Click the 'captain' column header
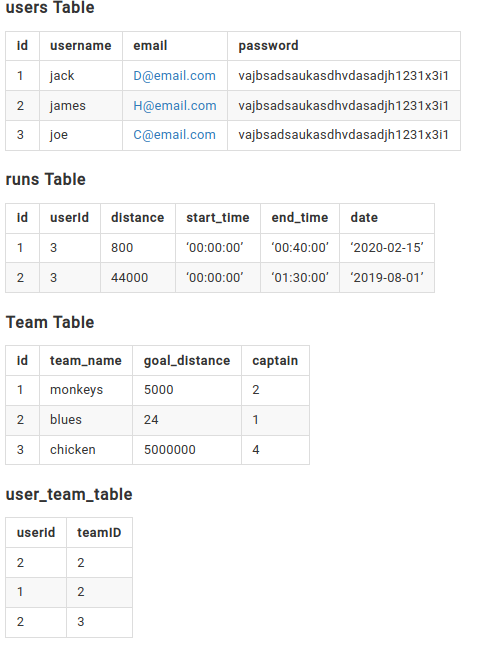Viewport: 479px width, 649px height. 275,361
